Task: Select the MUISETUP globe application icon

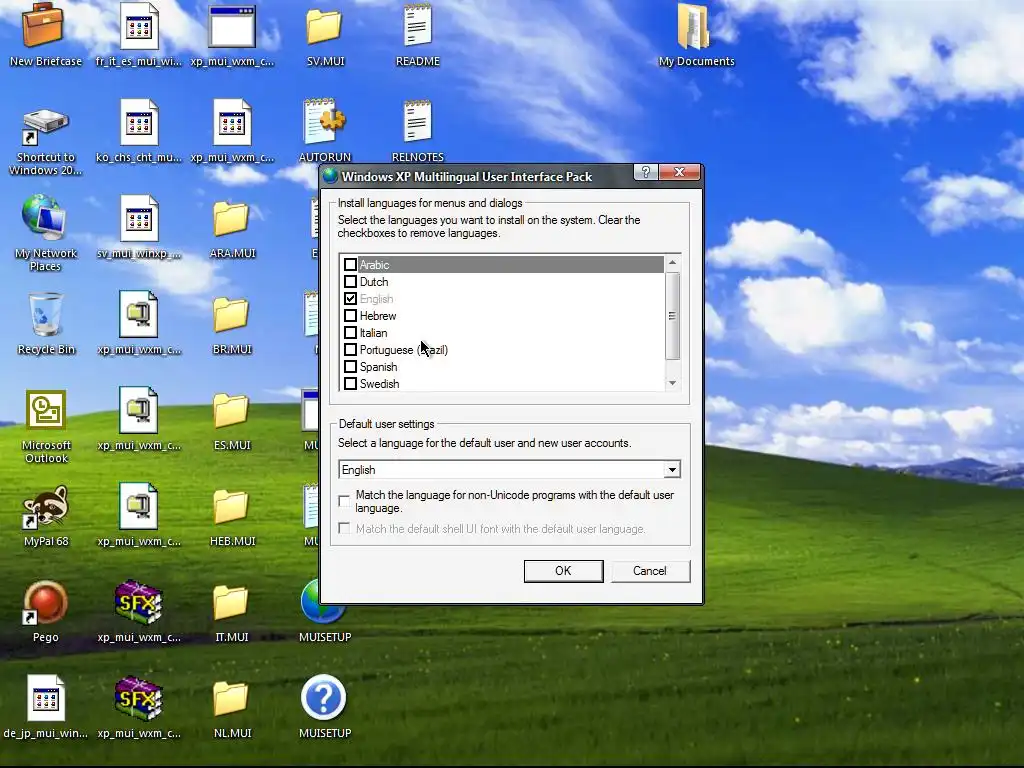Action: 324,602
